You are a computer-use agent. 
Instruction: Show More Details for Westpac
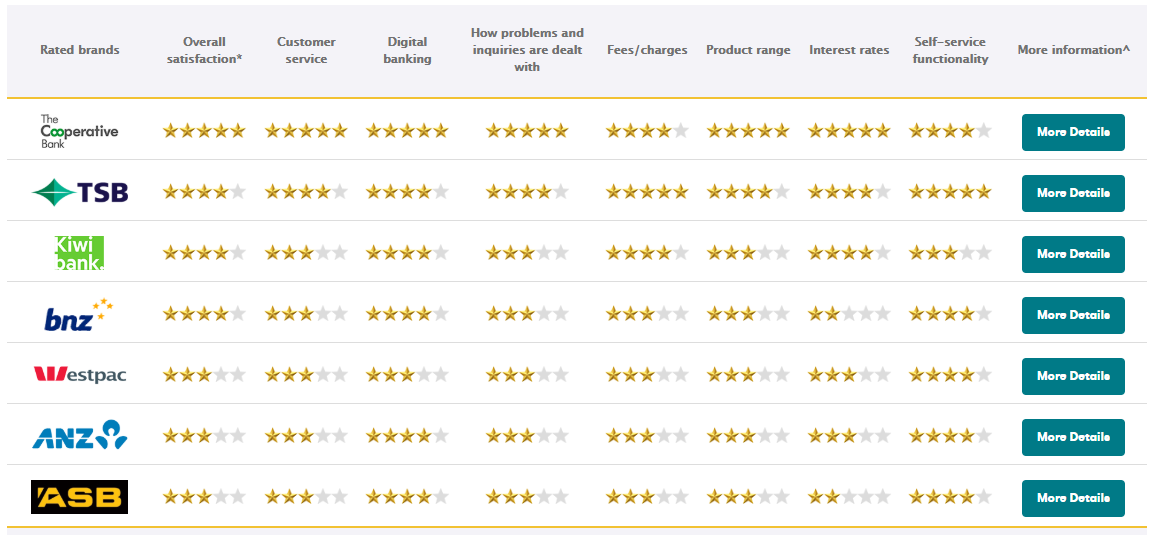pyautogui.click(x=1073, y=376)
